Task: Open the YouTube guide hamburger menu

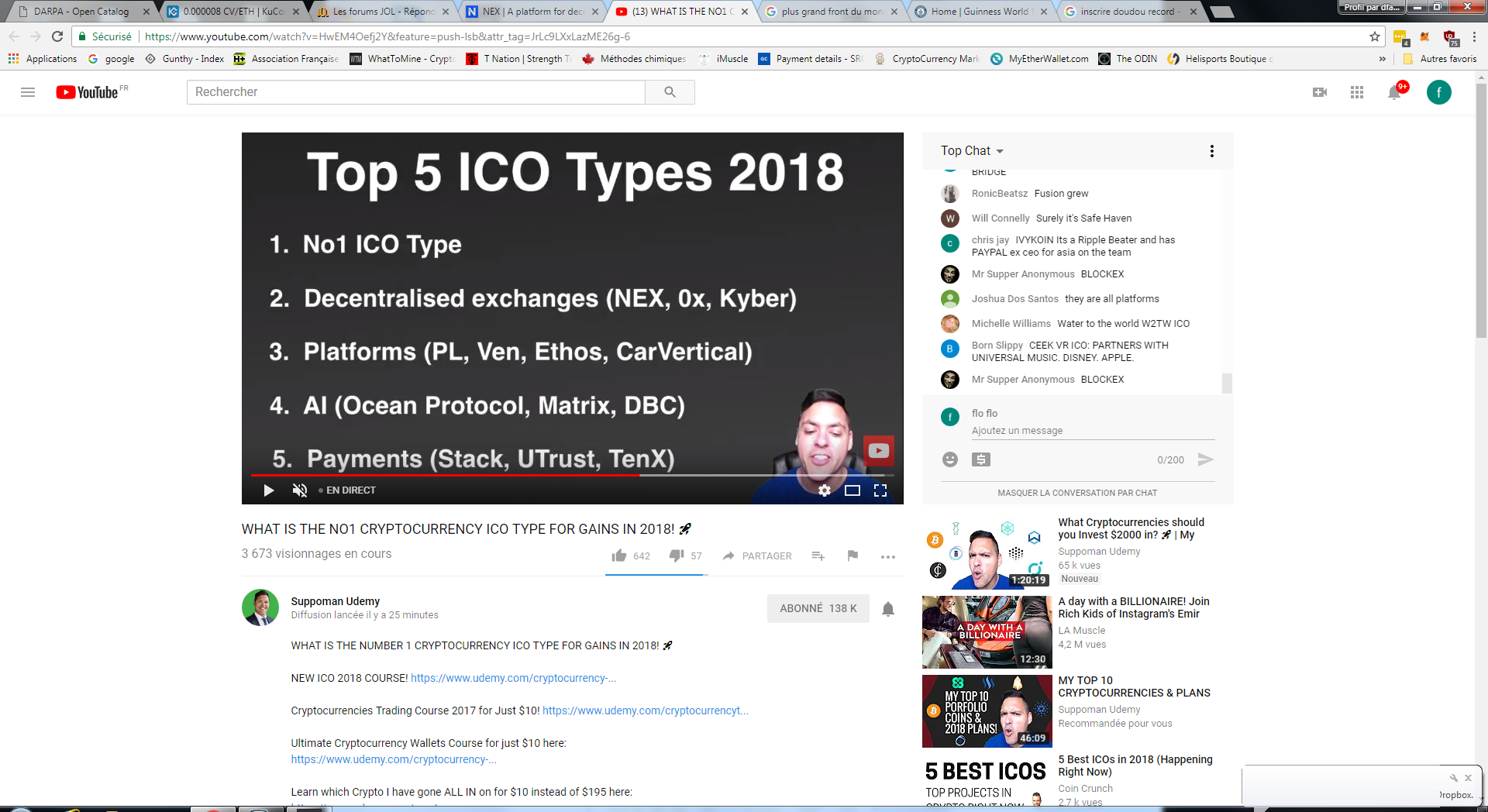Action: 28,92
